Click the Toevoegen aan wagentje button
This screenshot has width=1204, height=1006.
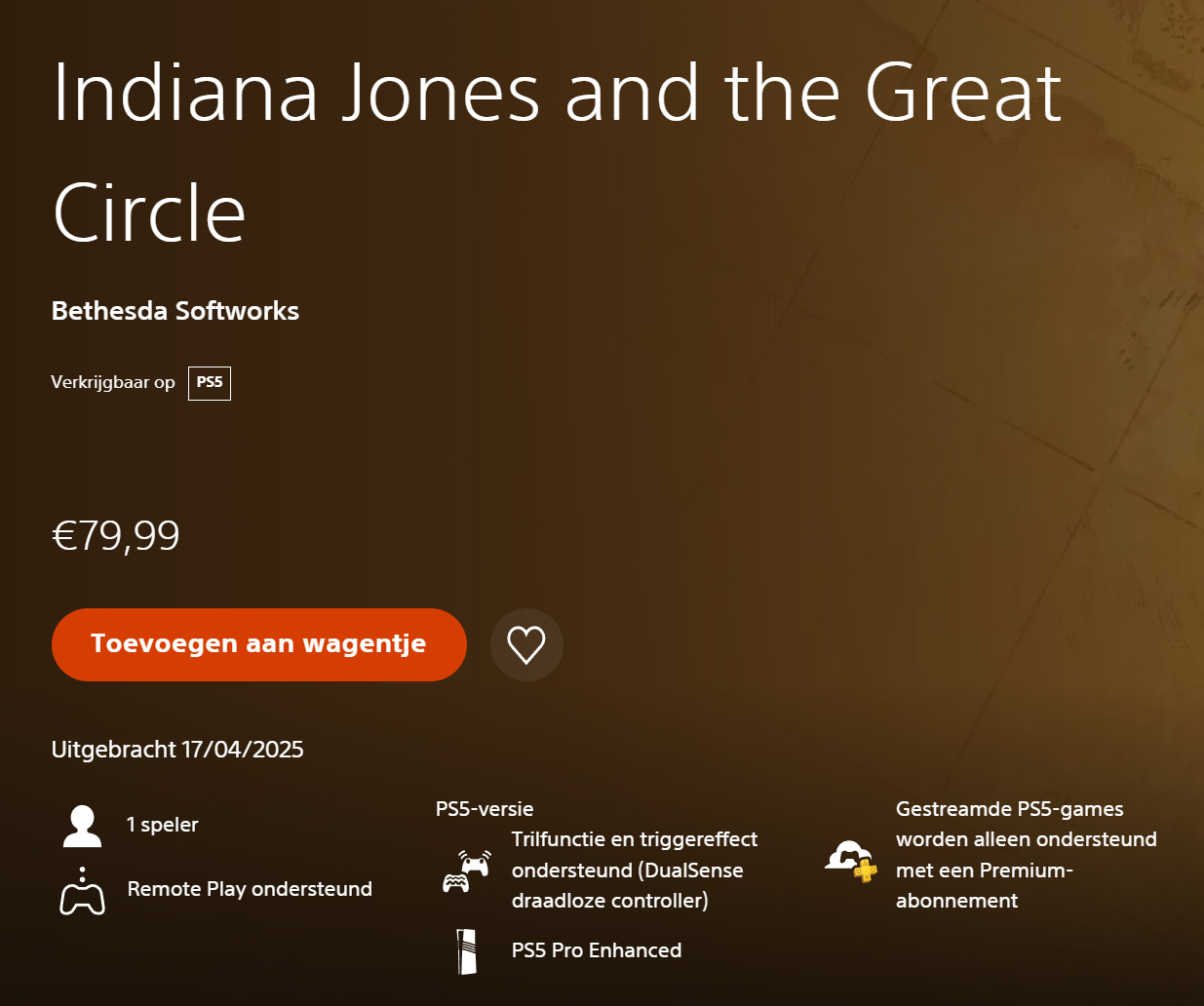(258, 644)
